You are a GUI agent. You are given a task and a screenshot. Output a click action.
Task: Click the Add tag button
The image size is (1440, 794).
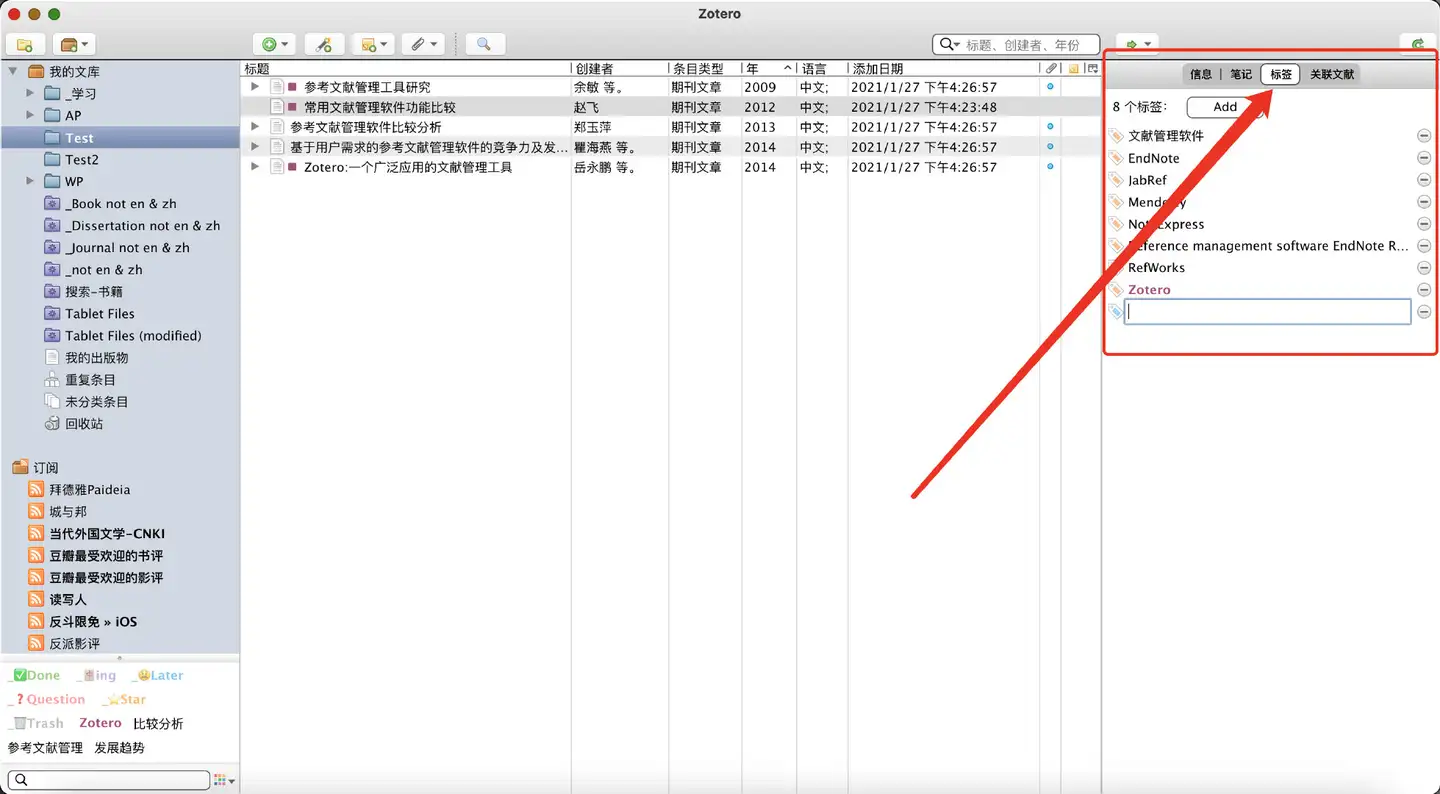point(1224,107)
